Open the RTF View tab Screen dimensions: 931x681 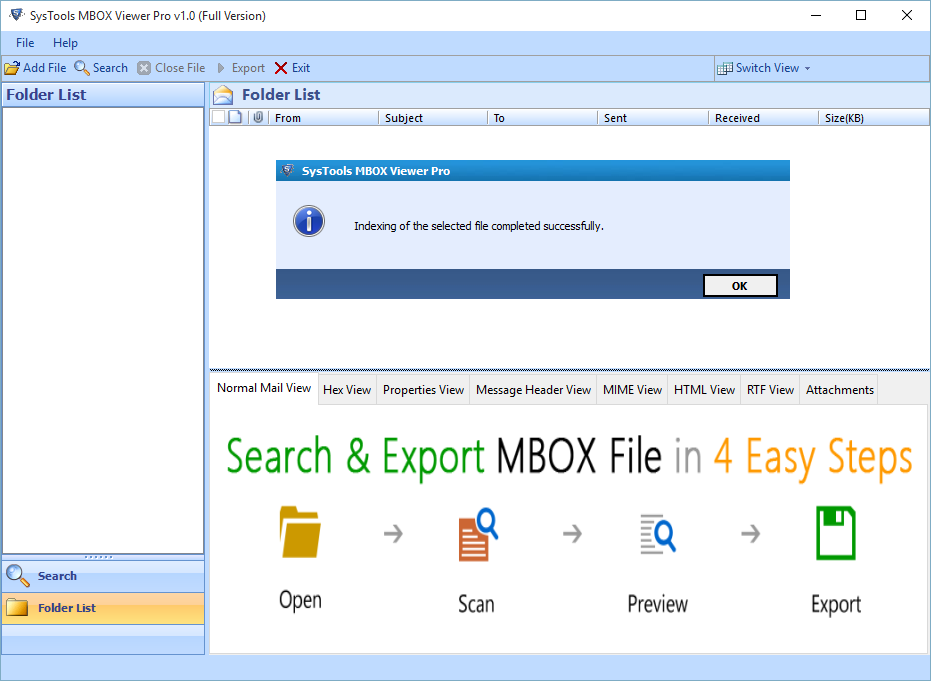point(770,390)
